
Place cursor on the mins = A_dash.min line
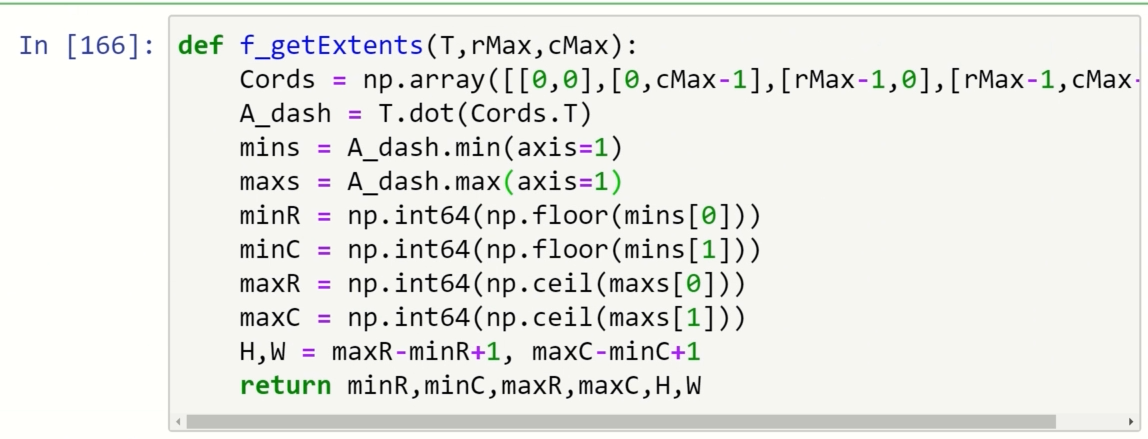click(x=430, y=148)
